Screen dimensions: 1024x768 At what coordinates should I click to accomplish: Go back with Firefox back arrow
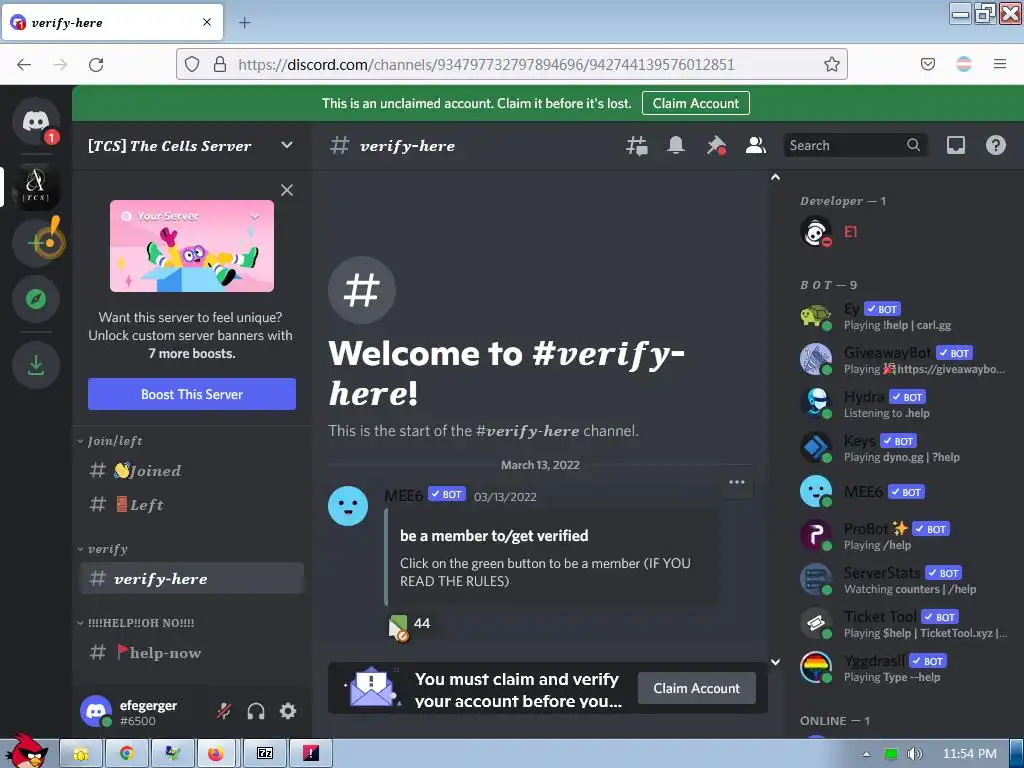[x=24, y=64]
